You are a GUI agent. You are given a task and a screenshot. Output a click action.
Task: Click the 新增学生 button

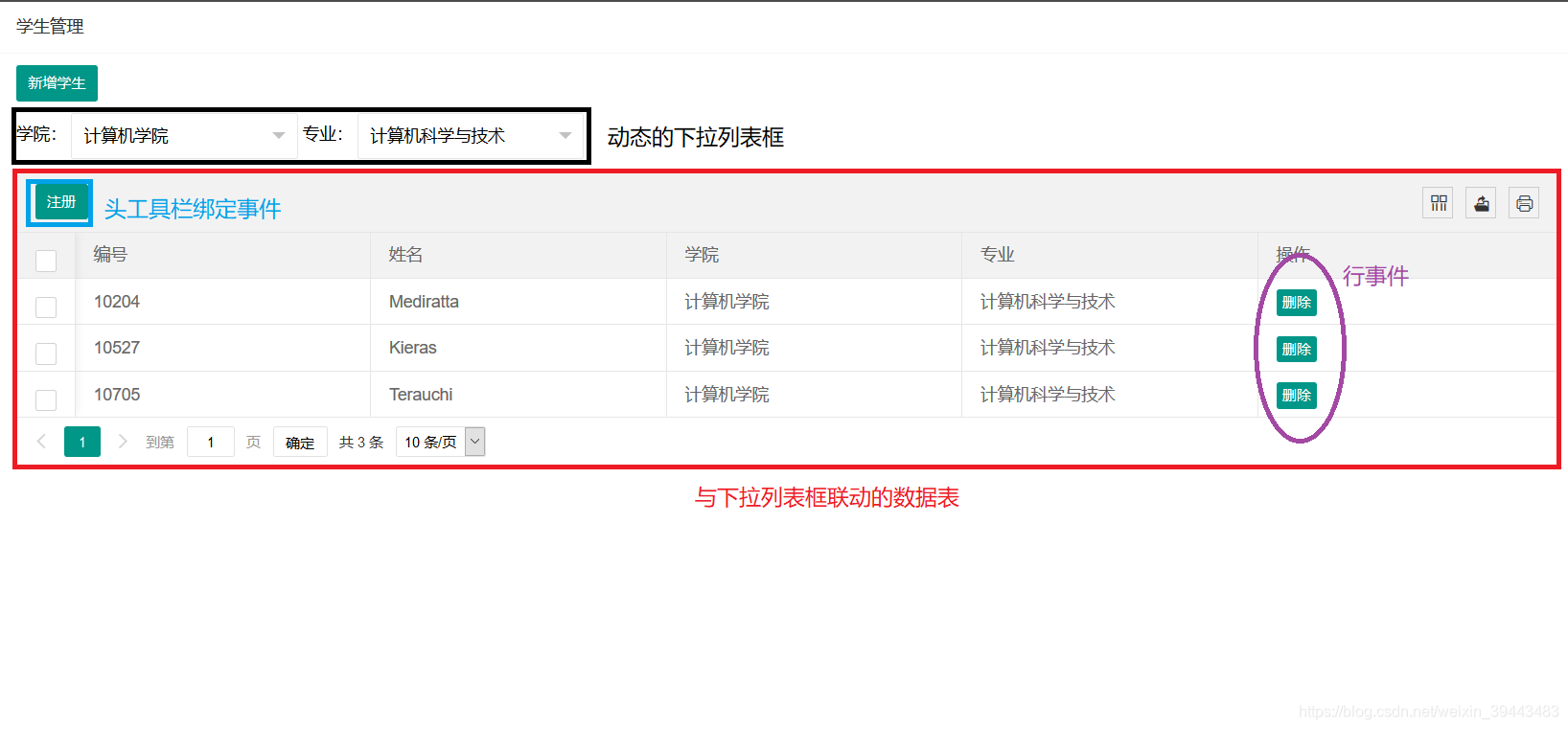(x=57, y=83)
